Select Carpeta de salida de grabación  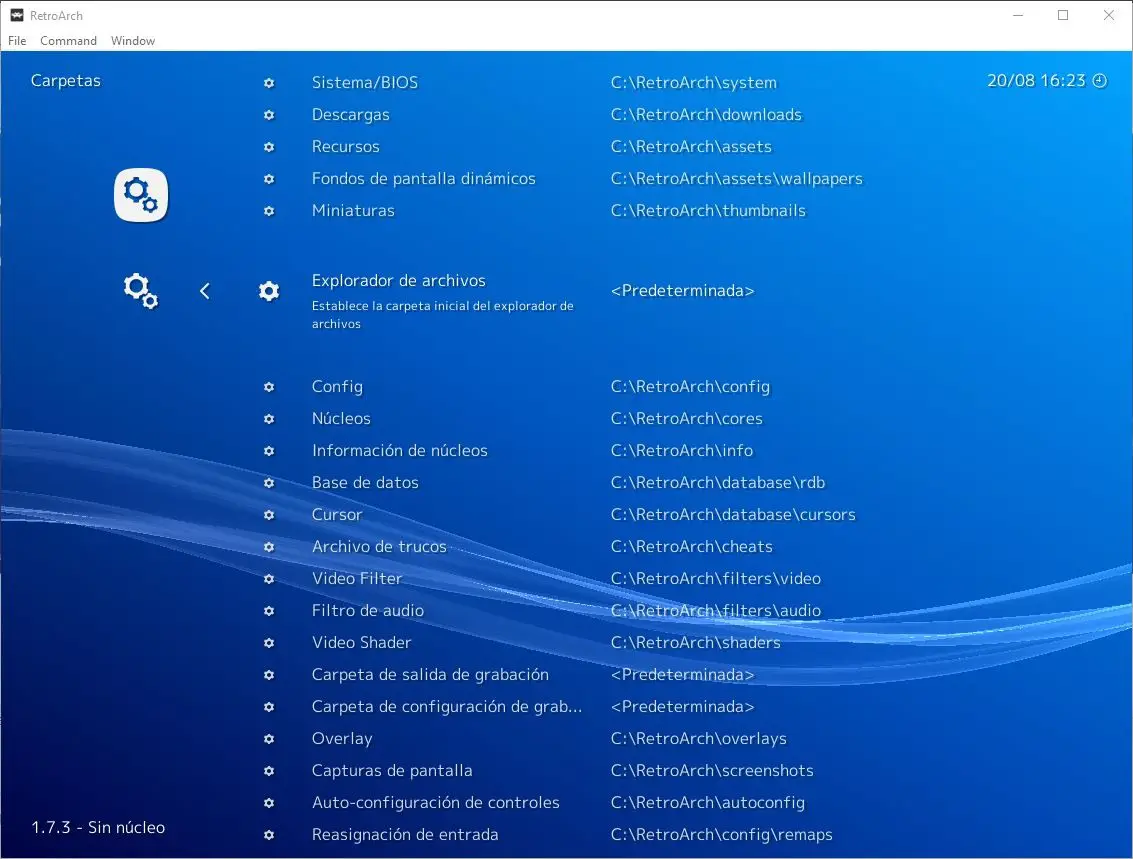430,675
